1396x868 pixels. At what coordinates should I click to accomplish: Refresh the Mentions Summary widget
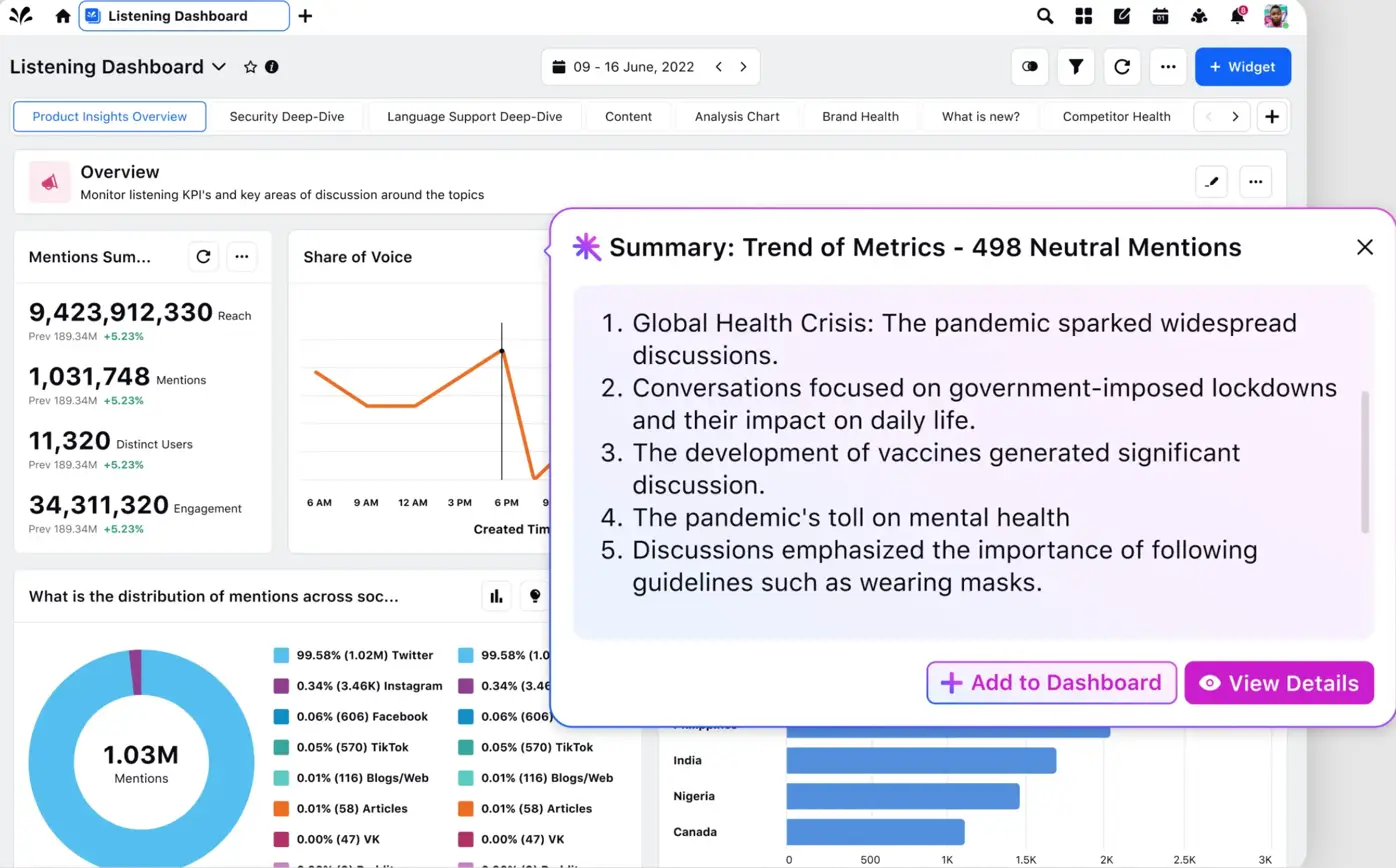coord(203,257)
